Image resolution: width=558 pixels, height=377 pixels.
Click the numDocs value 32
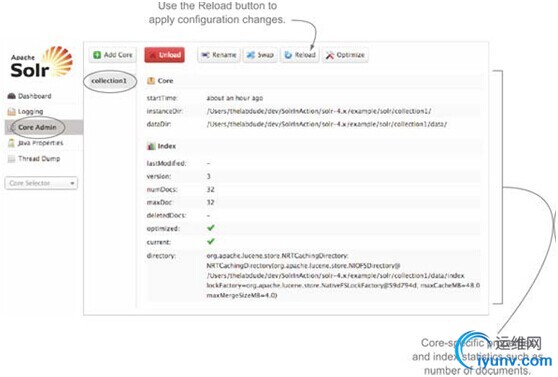click(x=210, y=189)
